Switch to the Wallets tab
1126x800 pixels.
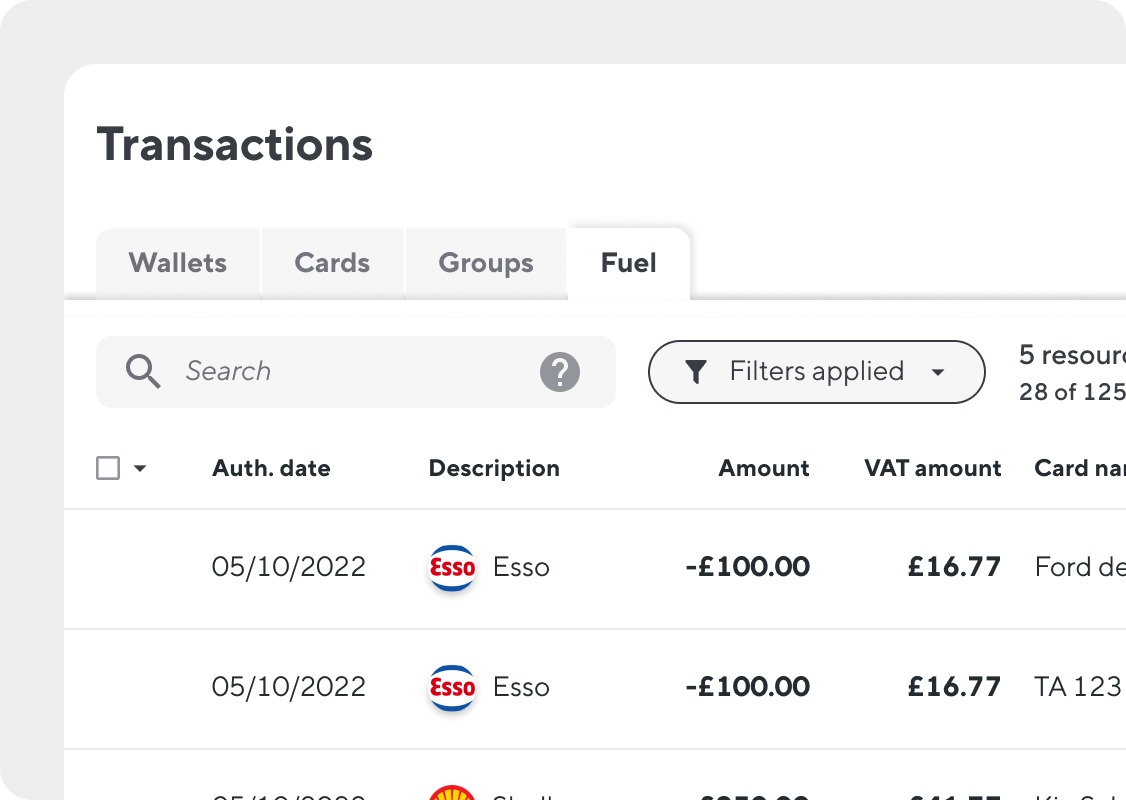click(178, 263)
